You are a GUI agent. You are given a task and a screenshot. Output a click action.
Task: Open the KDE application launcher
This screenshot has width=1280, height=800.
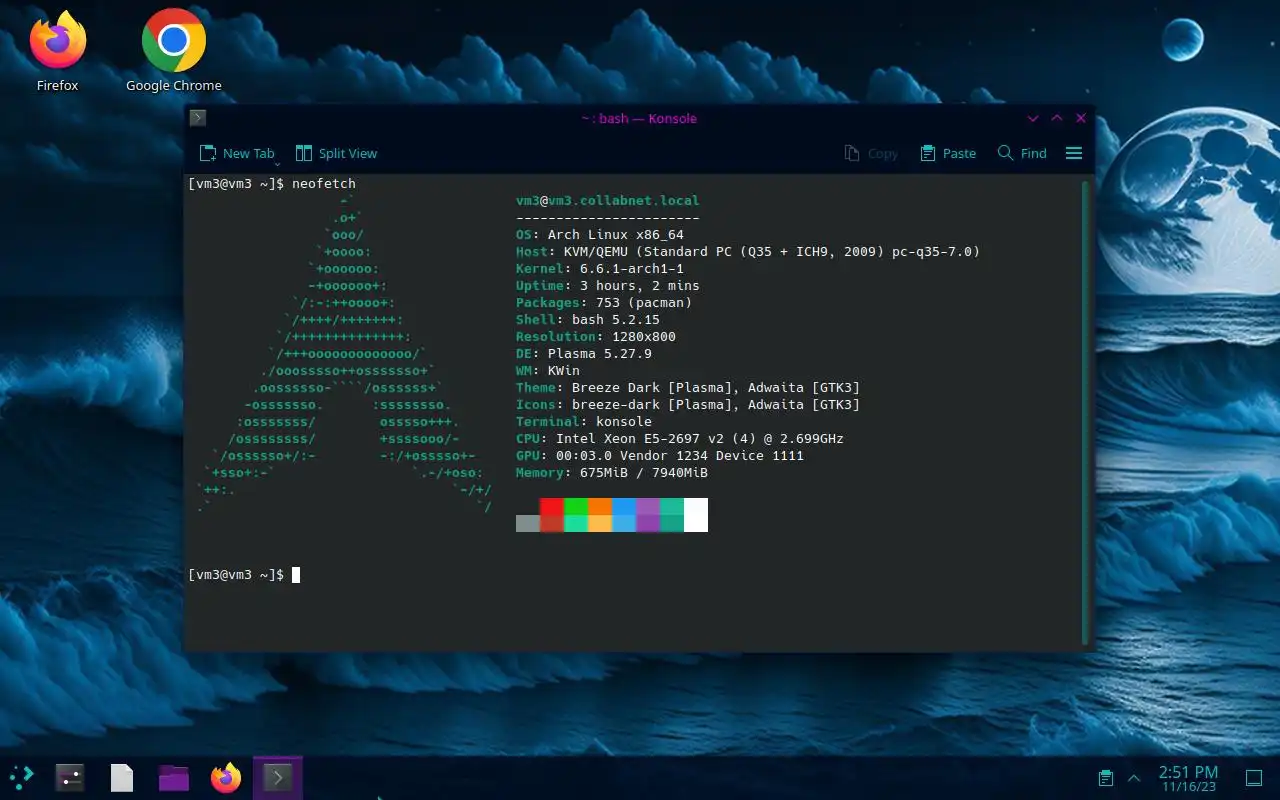tap(21, 776)
